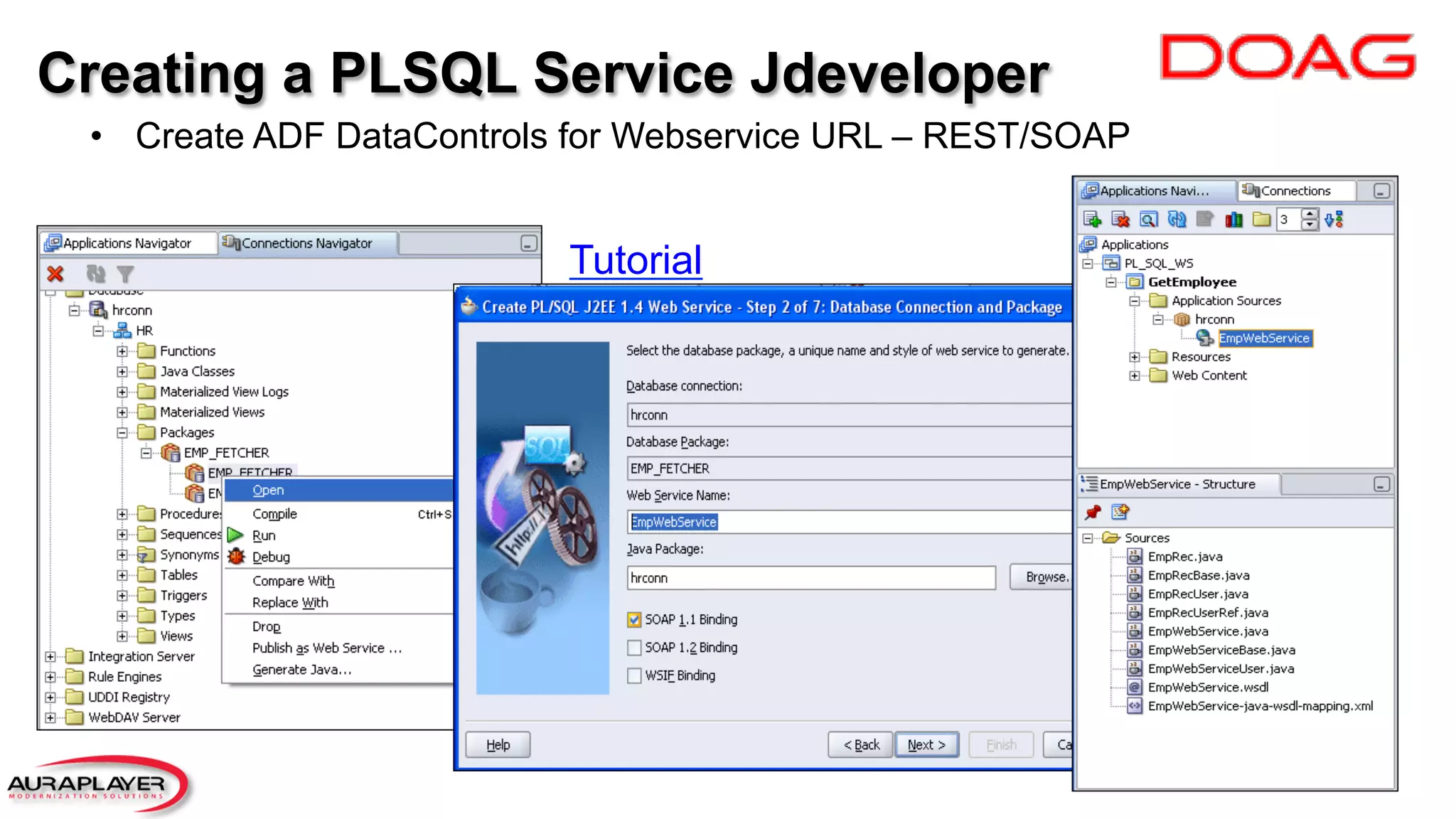The image size is (1456, 819).
Task: Click the greyed document edit icon in right toolbar
Action: click(x=1205, y=220)
